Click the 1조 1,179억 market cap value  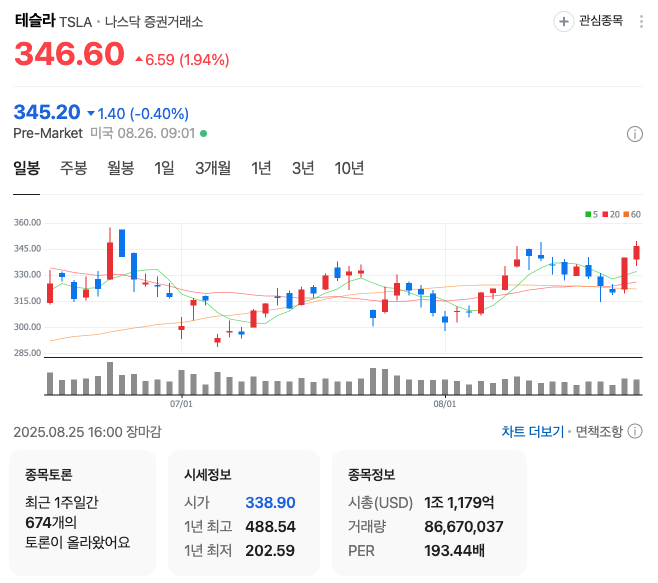(x=459, y=502)
